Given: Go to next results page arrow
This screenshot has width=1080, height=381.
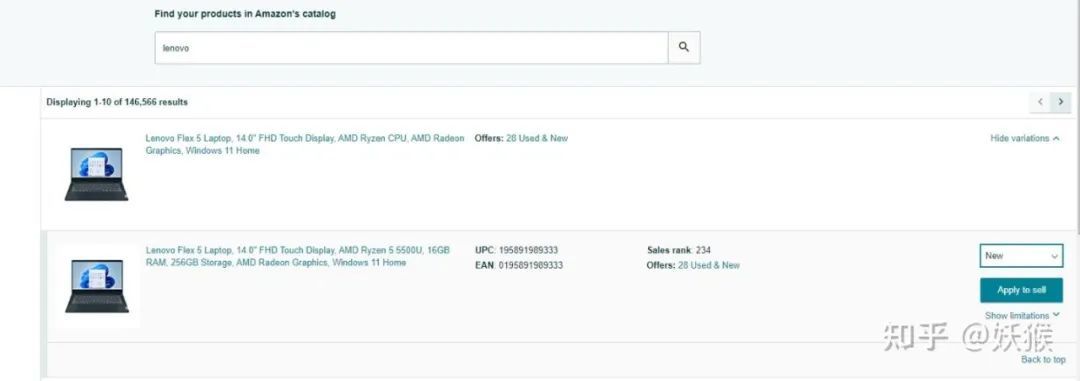Looking at the screenshot, I should [1061, 102].
